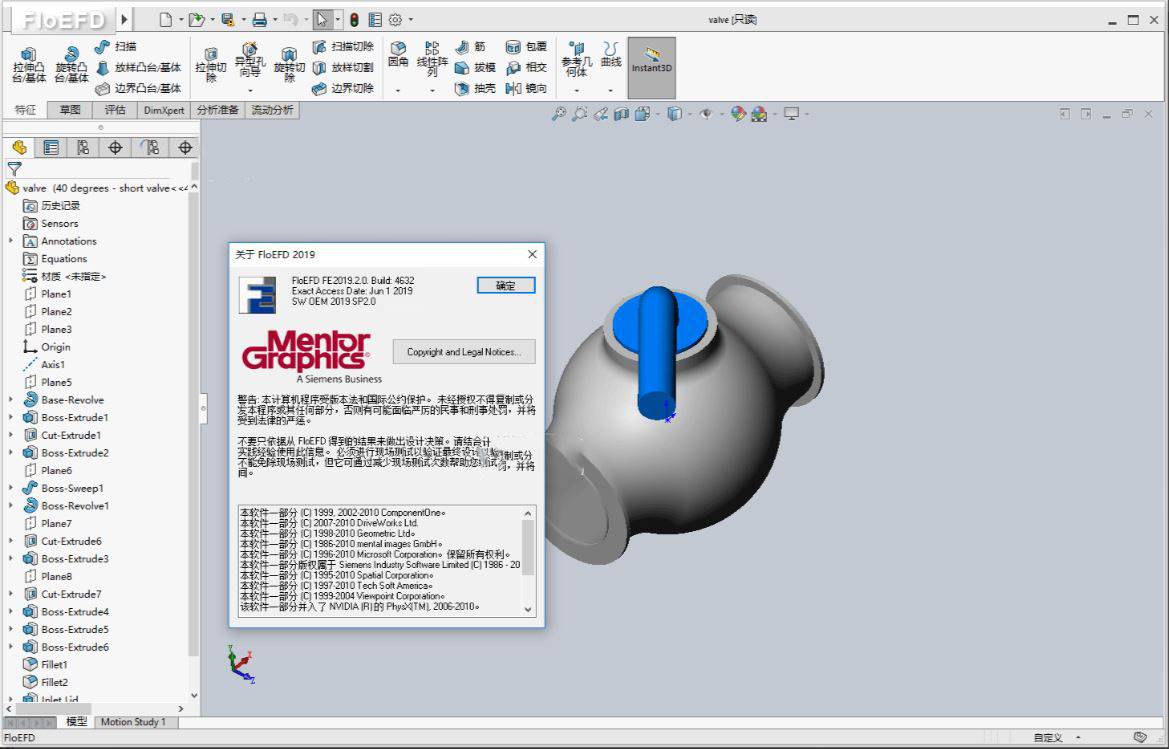Toggle the Hide/Show Items eye icon
This screenshot has height=749, width=1169.
705,114
